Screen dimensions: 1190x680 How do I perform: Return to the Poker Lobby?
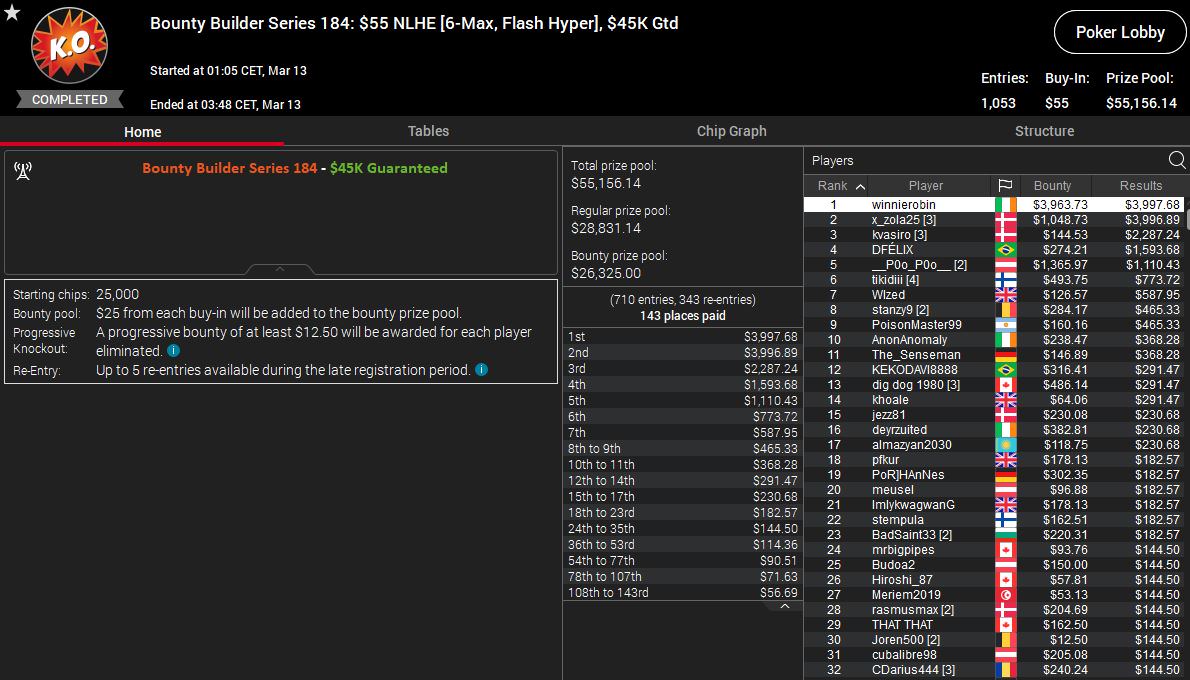(x=1119, y=33)
